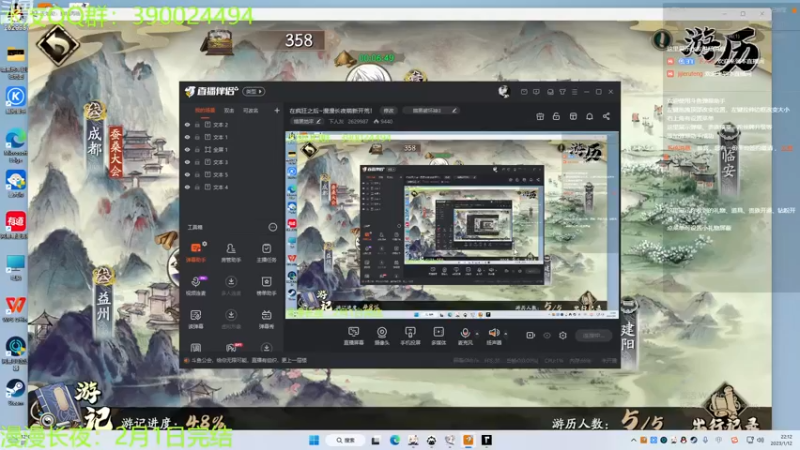Screen dimensions: 800x450
Task: Add 摄像头 camera source
Action: click(x=382, y=336)
